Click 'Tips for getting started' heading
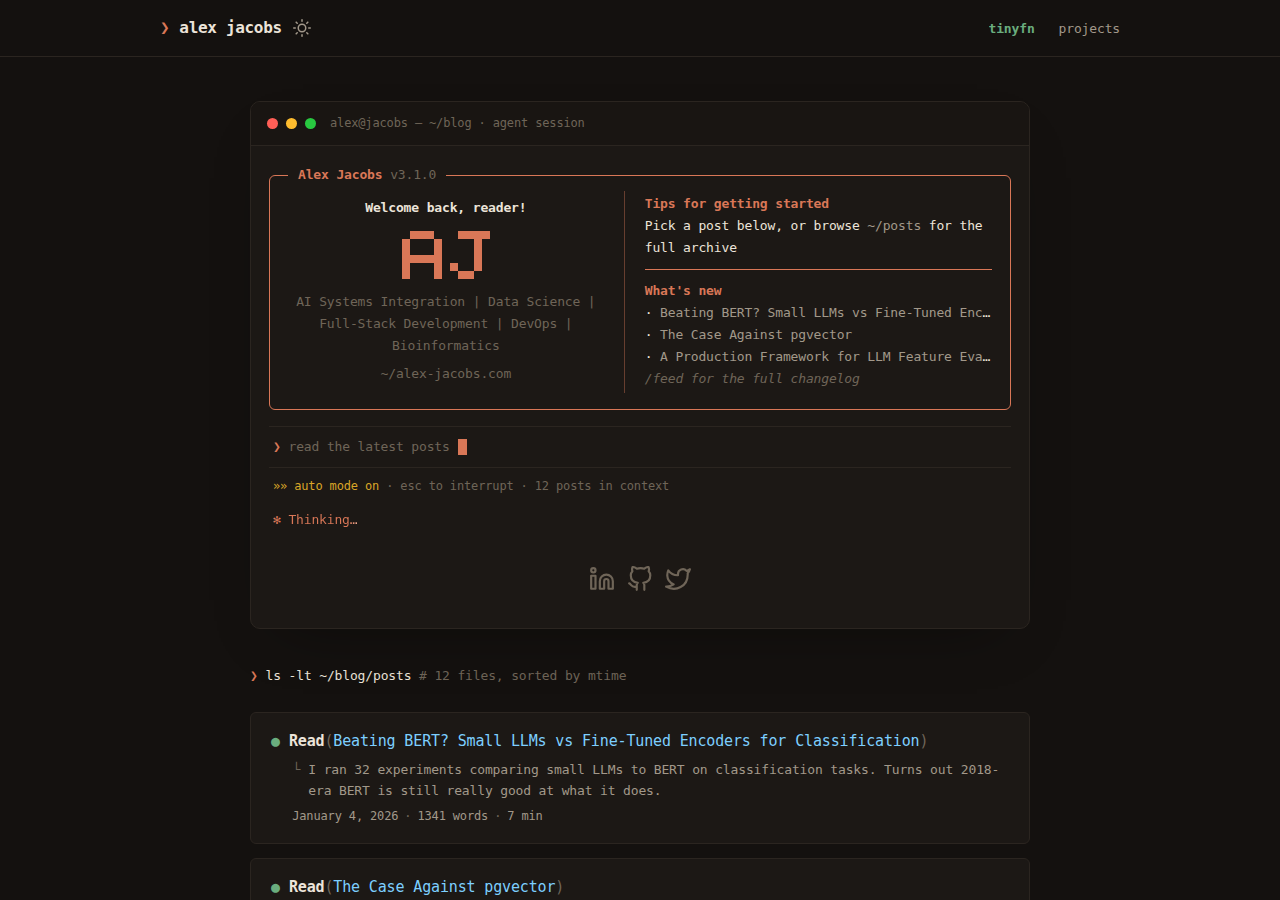1280x900 pixels. [737, 203]
